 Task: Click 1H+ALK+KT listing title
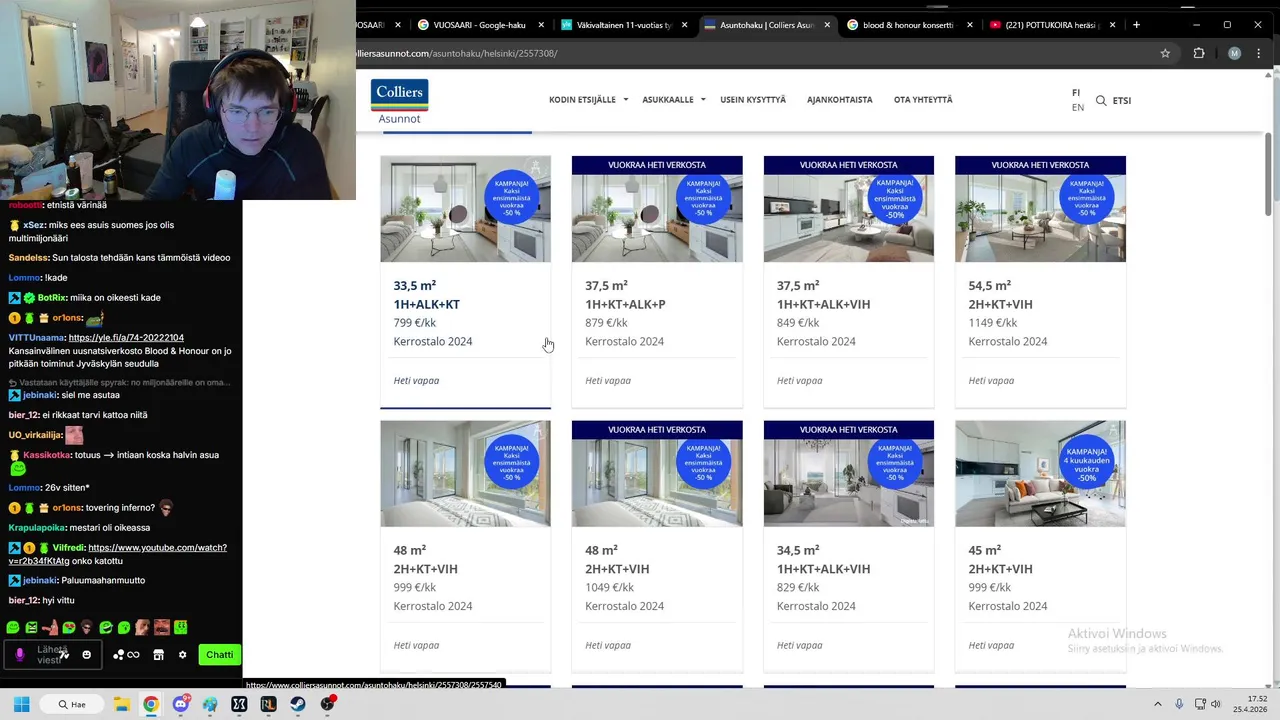click(x=426, y=304)
